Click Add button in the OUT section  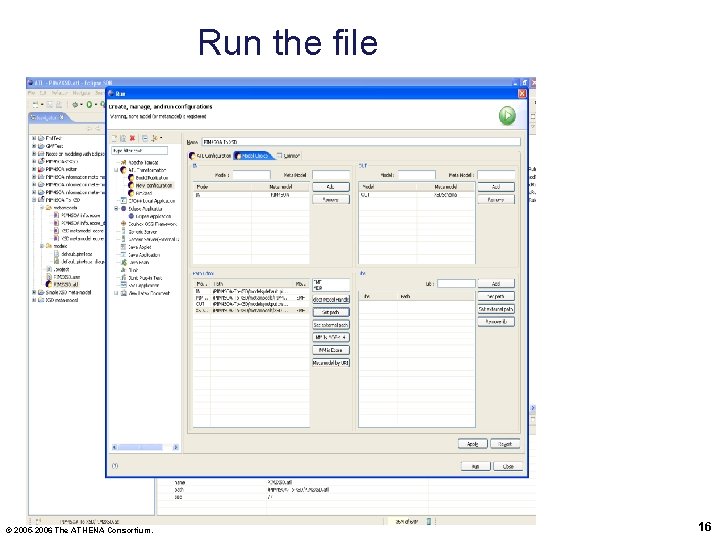pos(496,187)
